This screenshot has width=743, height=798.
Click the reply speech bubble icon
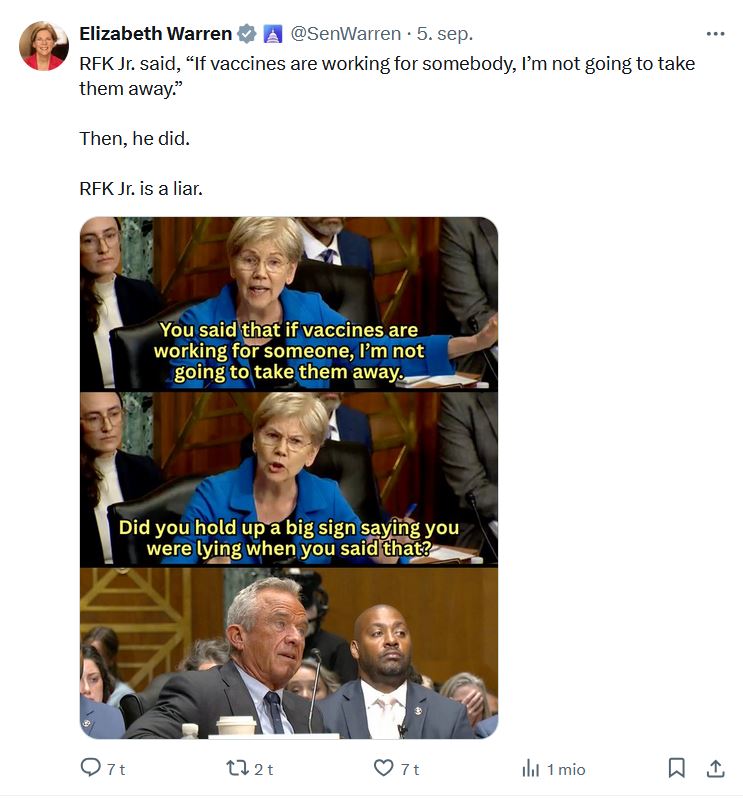[91, 767]
